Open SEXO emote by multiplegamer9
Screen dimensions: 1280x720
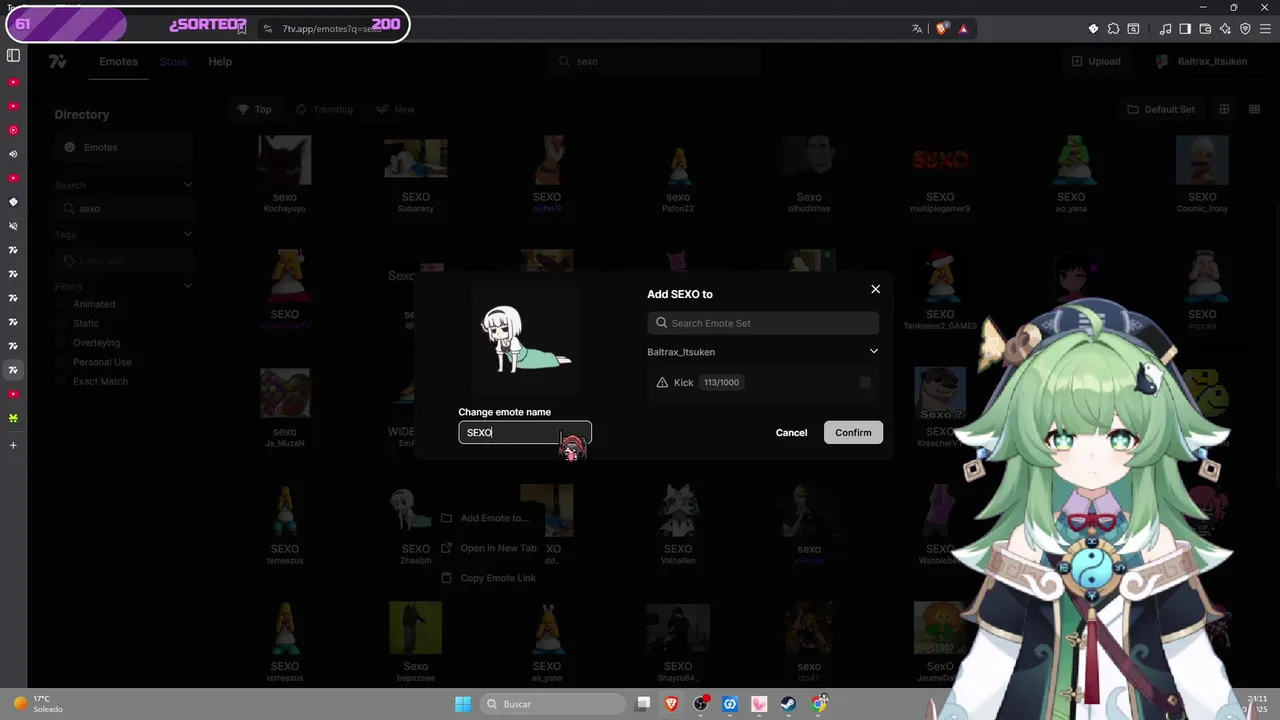(x=940, y=159)
